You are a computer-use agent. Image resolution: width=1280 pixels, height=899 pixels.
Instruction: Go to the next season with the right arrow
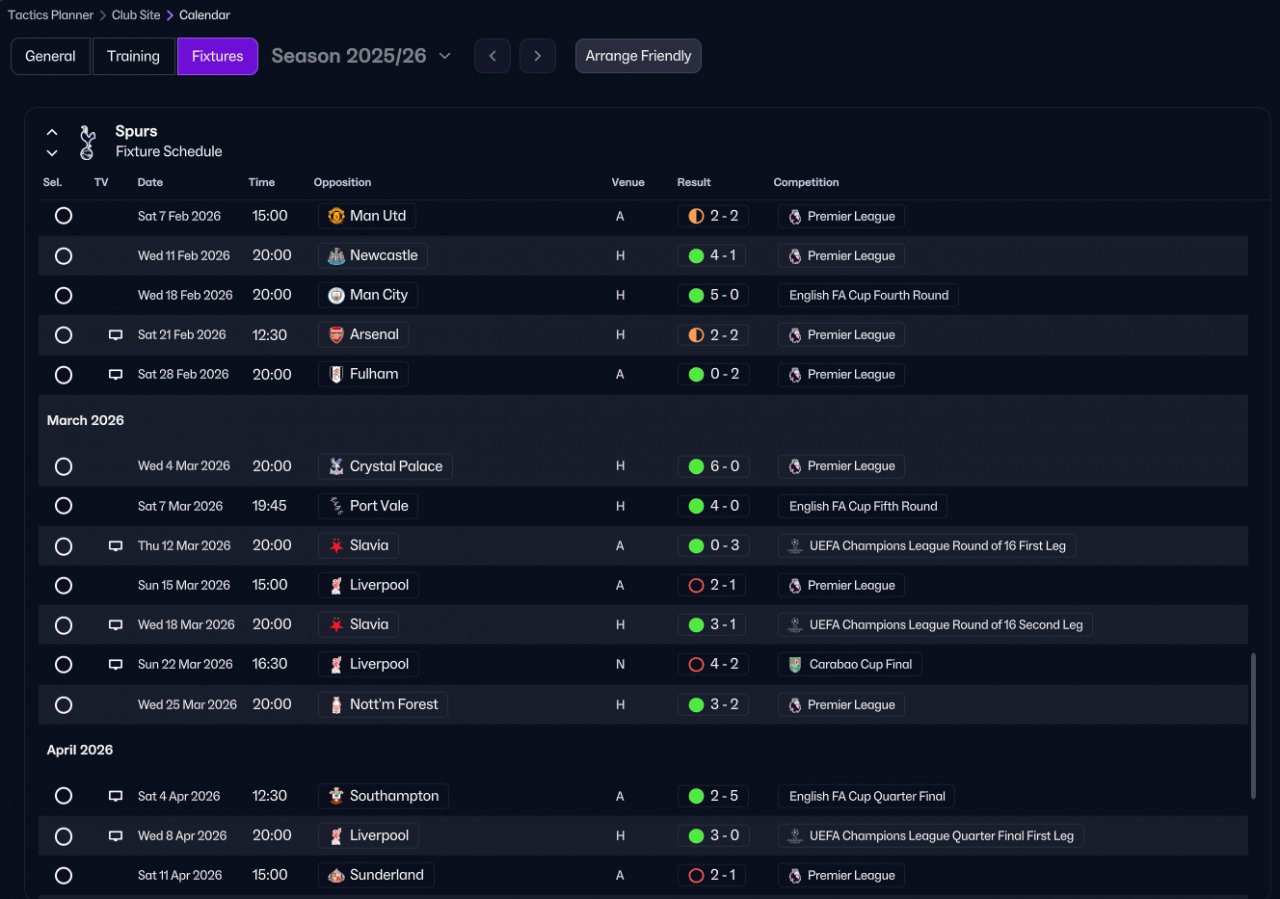537,56
